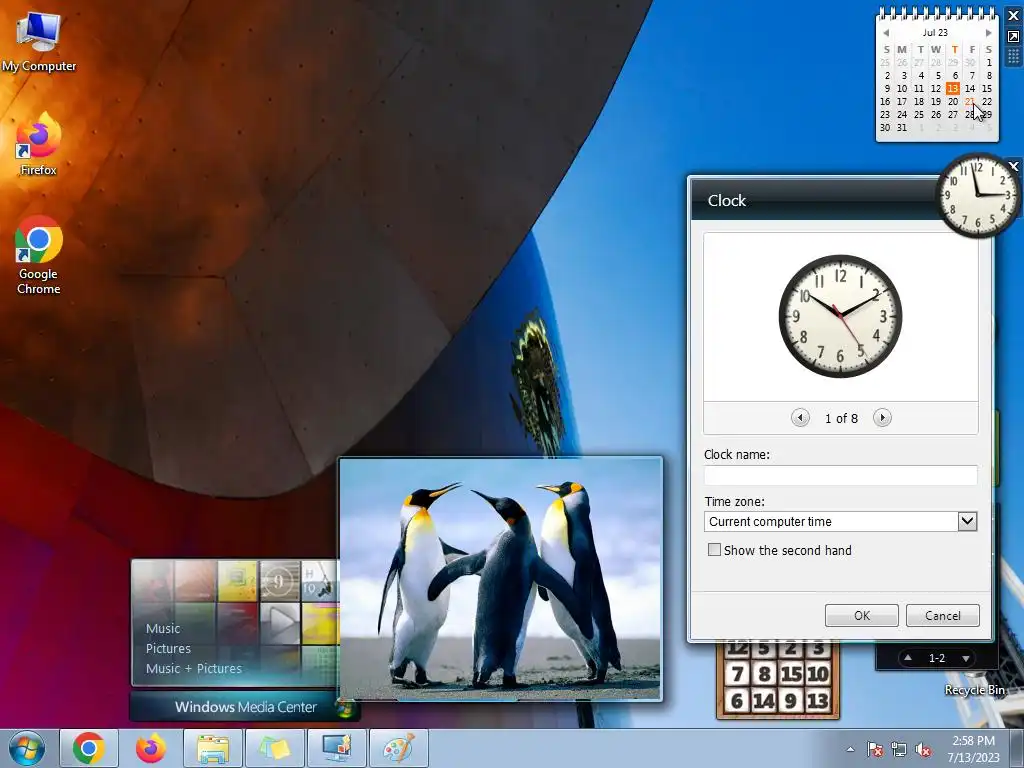The image size is (1024, 768).
Task: Launch Firefox from the taskbar
Action: tap(151, 748)
